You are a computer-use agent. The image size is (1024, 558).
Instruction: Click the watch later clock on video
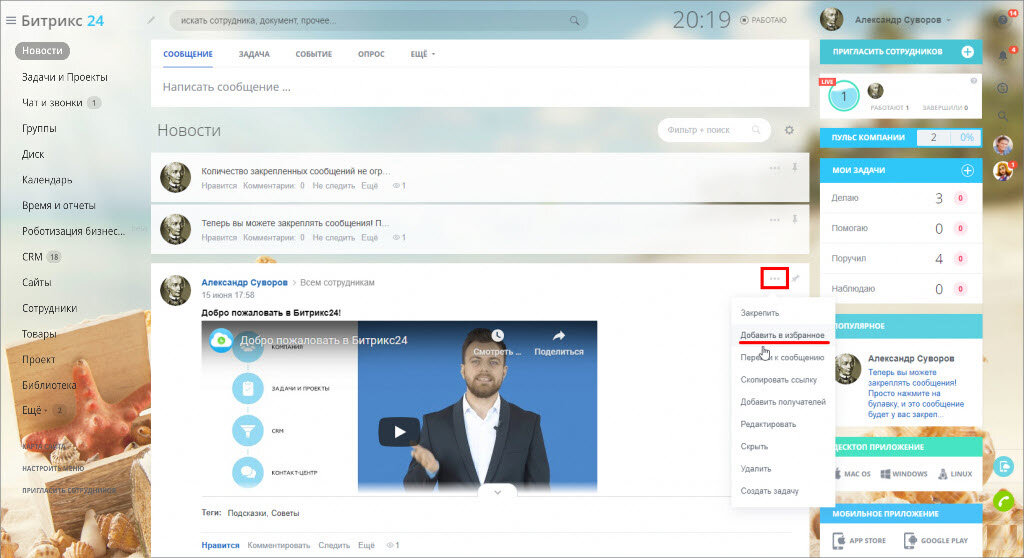[498, 336]
